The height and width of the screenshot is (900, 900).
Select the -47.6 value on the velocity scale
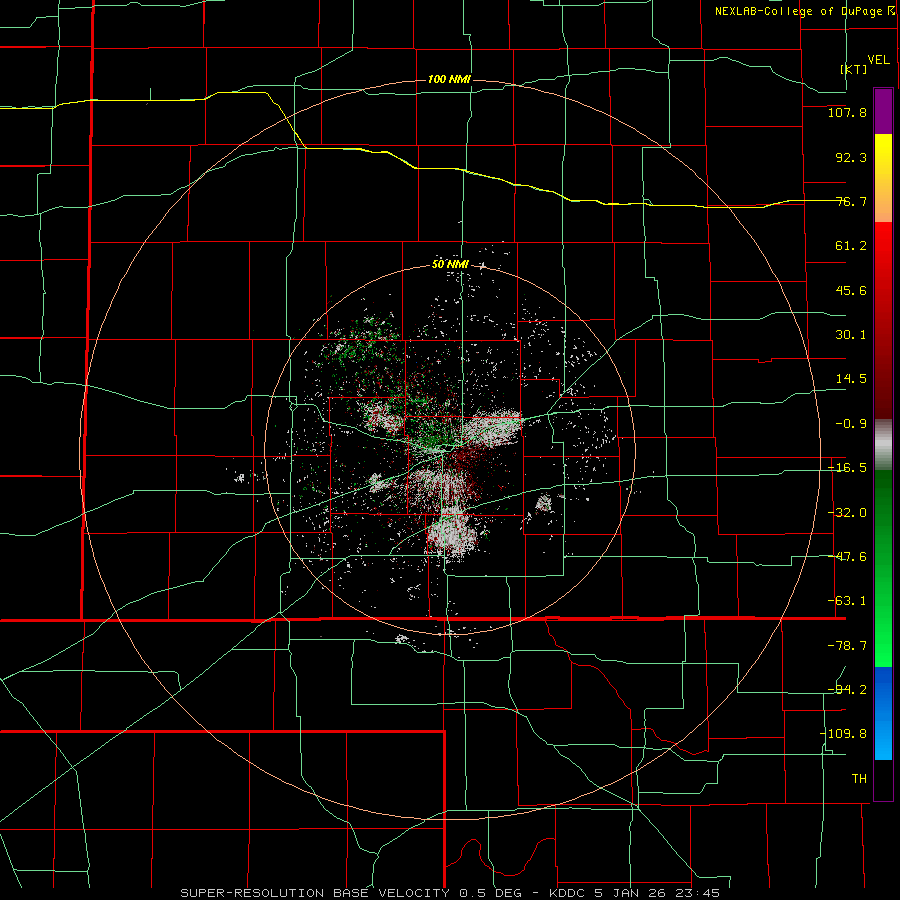[x=847, y=557]
